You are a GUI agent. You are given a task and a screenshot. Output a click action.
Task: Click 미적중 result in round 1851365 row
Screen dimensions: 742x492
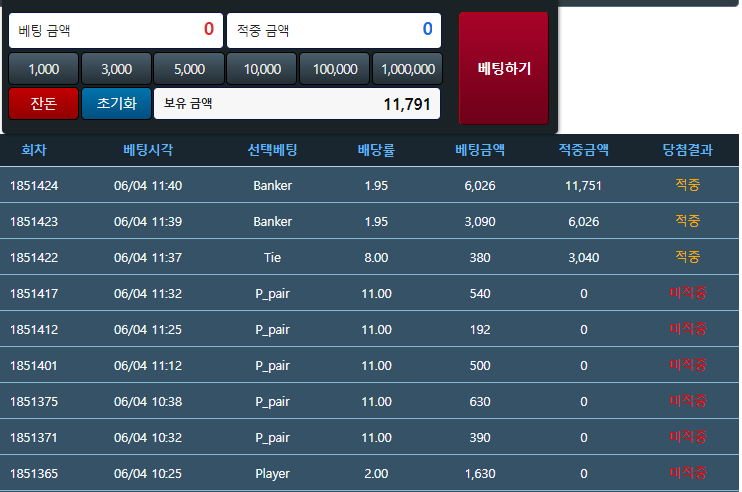688,472
